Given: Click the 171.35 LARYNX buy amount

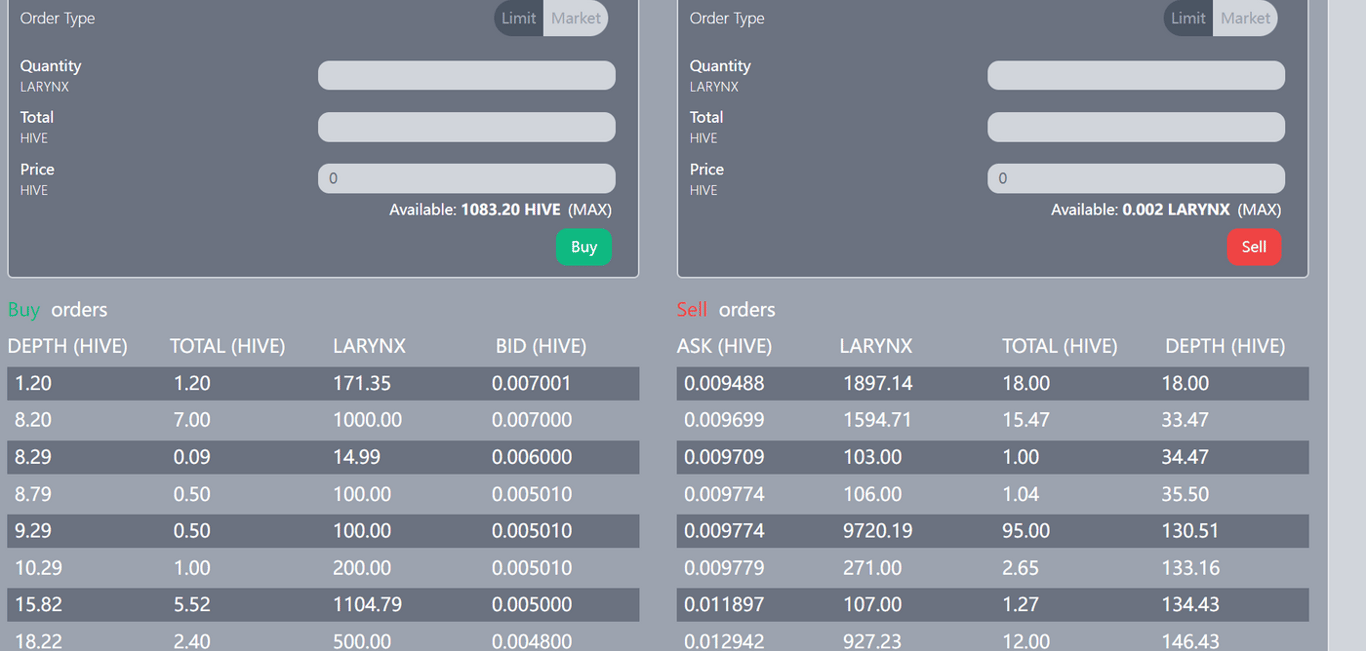Looking at the screenshot, I should pyautogui.click(x=362, y=383).
